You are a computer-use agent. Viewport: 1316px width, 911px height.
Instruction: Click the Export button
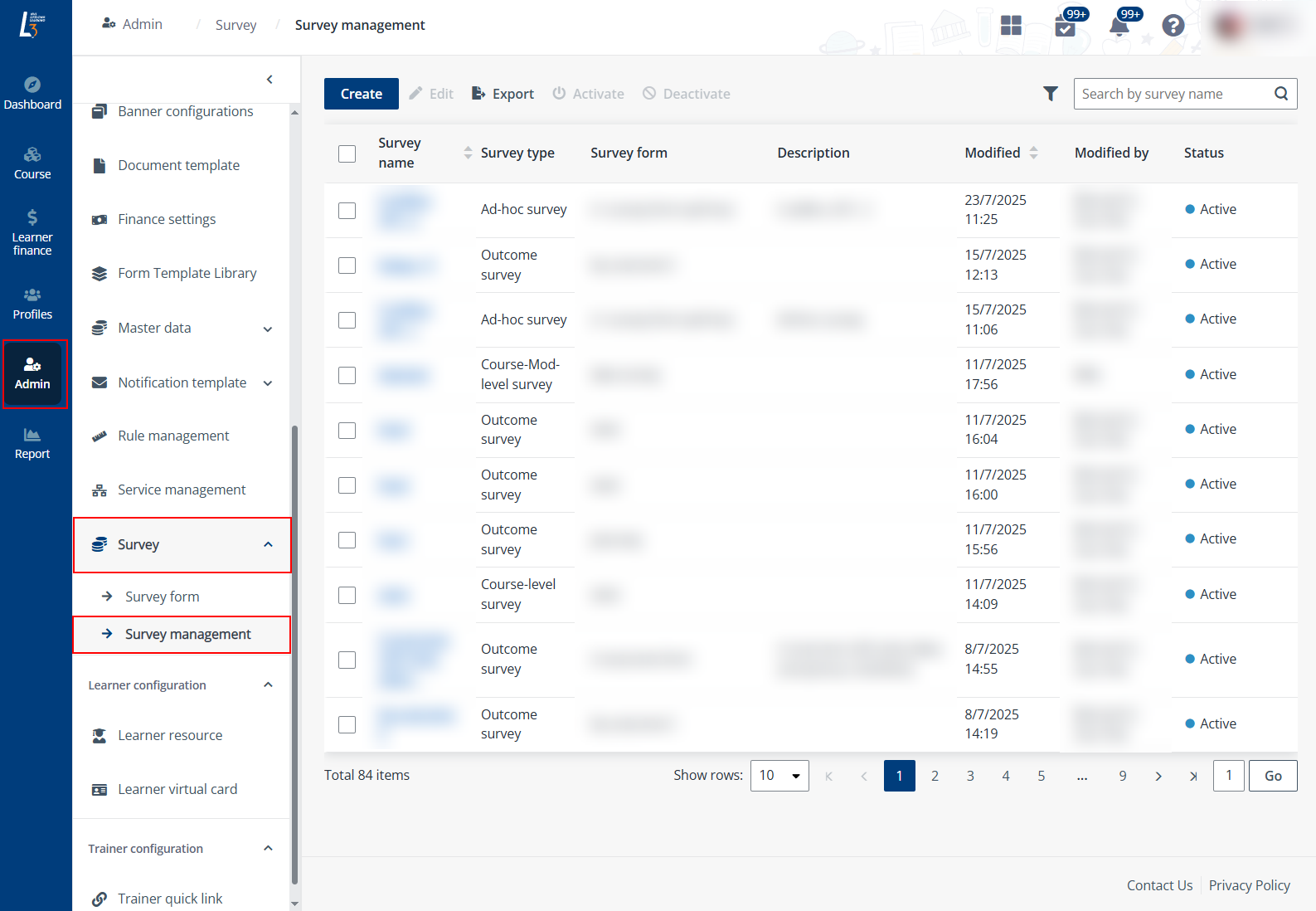point(503,94)
